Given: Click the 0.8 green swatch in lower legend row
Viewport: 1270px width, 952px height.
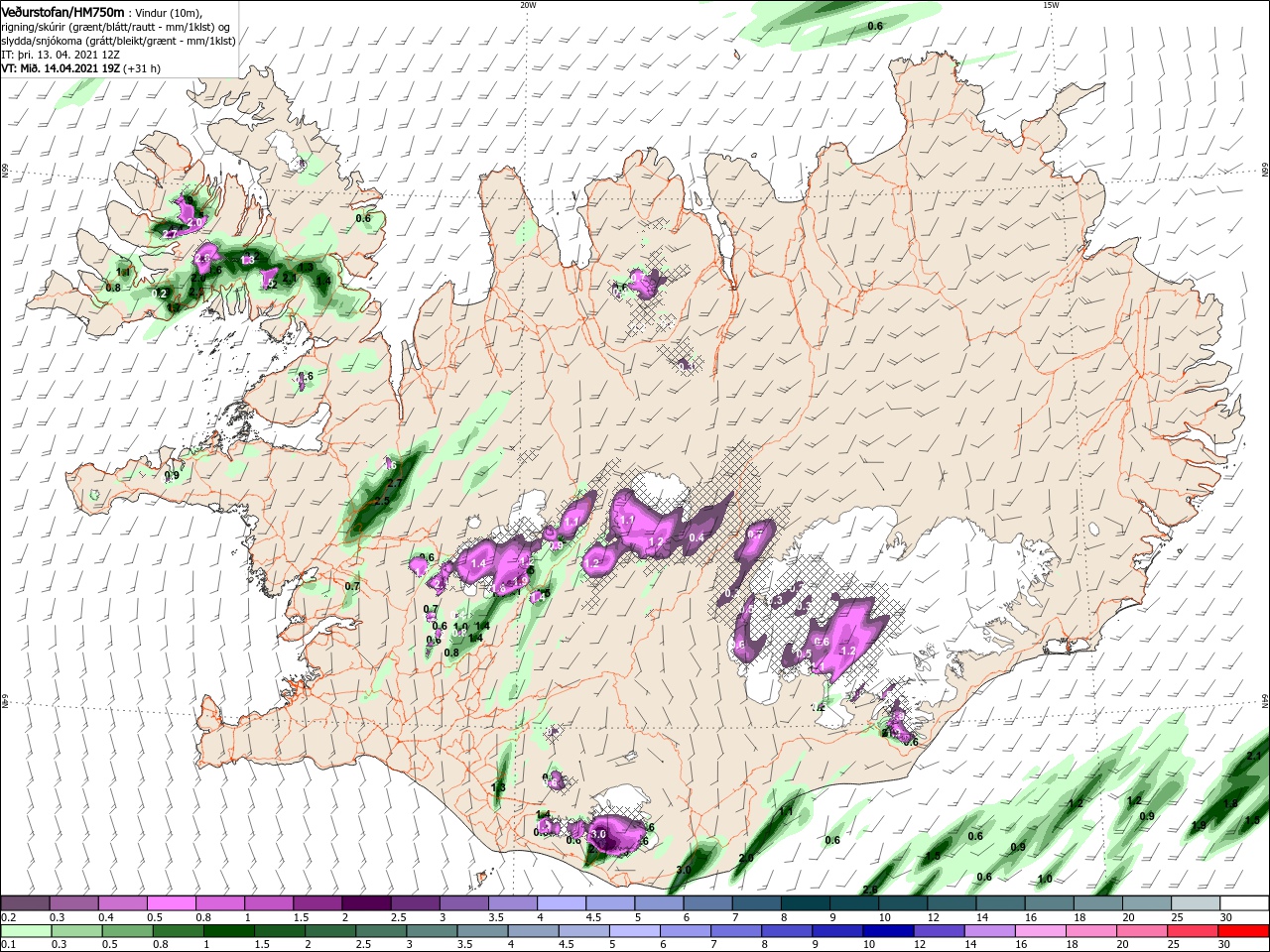Looking at the screenshot, I should [x=177, y=931].
